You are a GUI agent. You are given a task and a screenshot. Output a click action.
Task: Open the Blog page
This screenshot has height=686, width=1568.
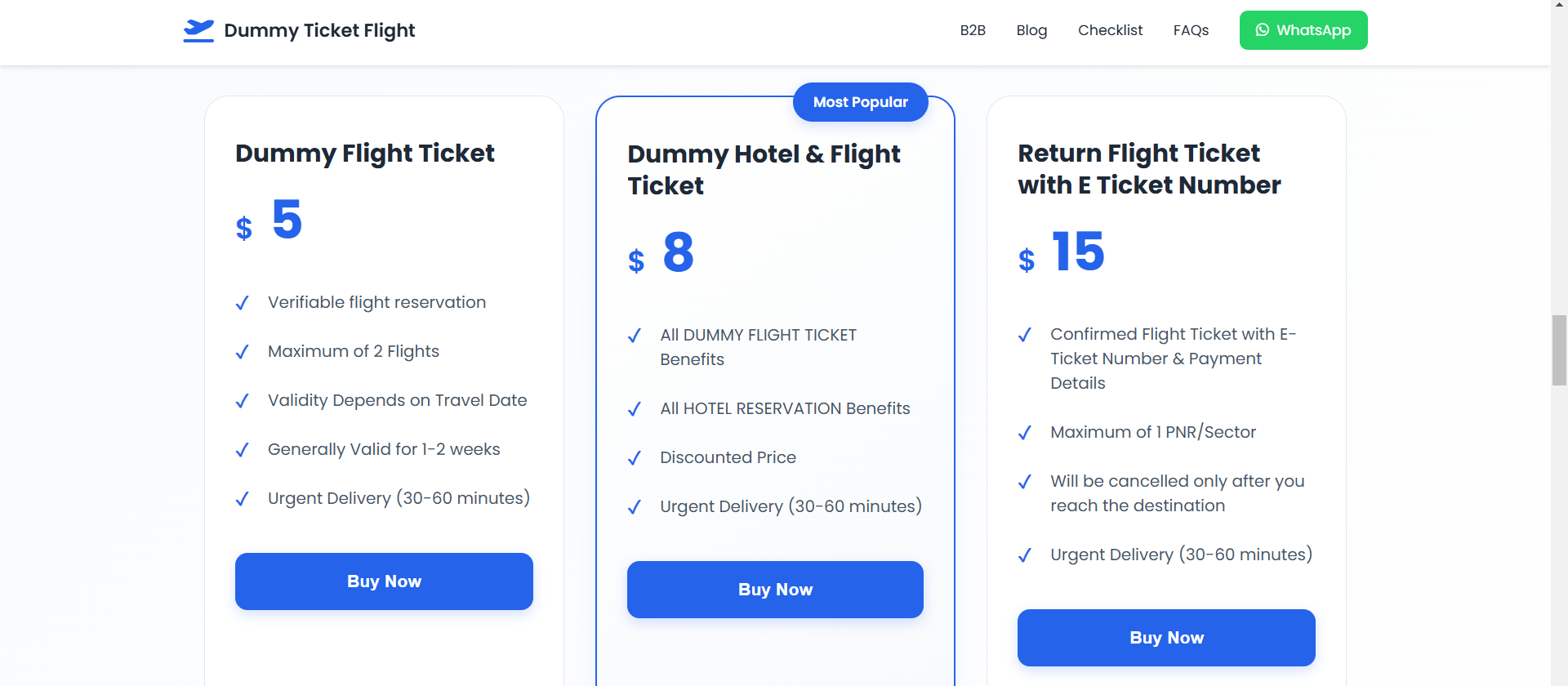click(1031, 30)
